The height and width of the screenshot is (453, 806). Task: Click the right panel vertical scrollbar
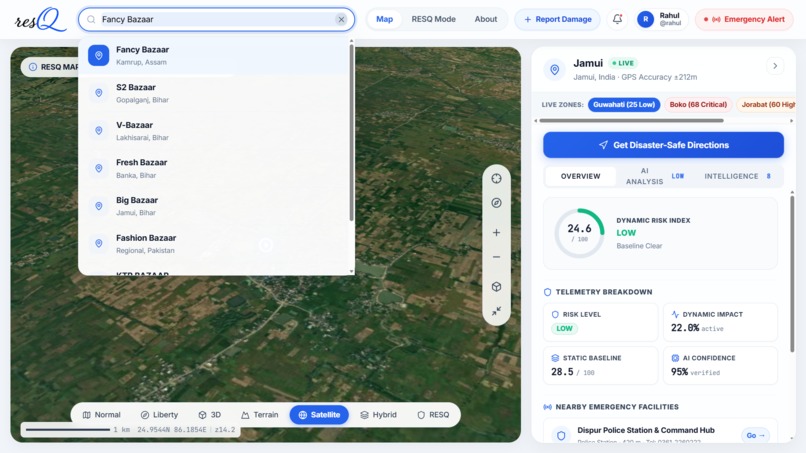point(792,273)
